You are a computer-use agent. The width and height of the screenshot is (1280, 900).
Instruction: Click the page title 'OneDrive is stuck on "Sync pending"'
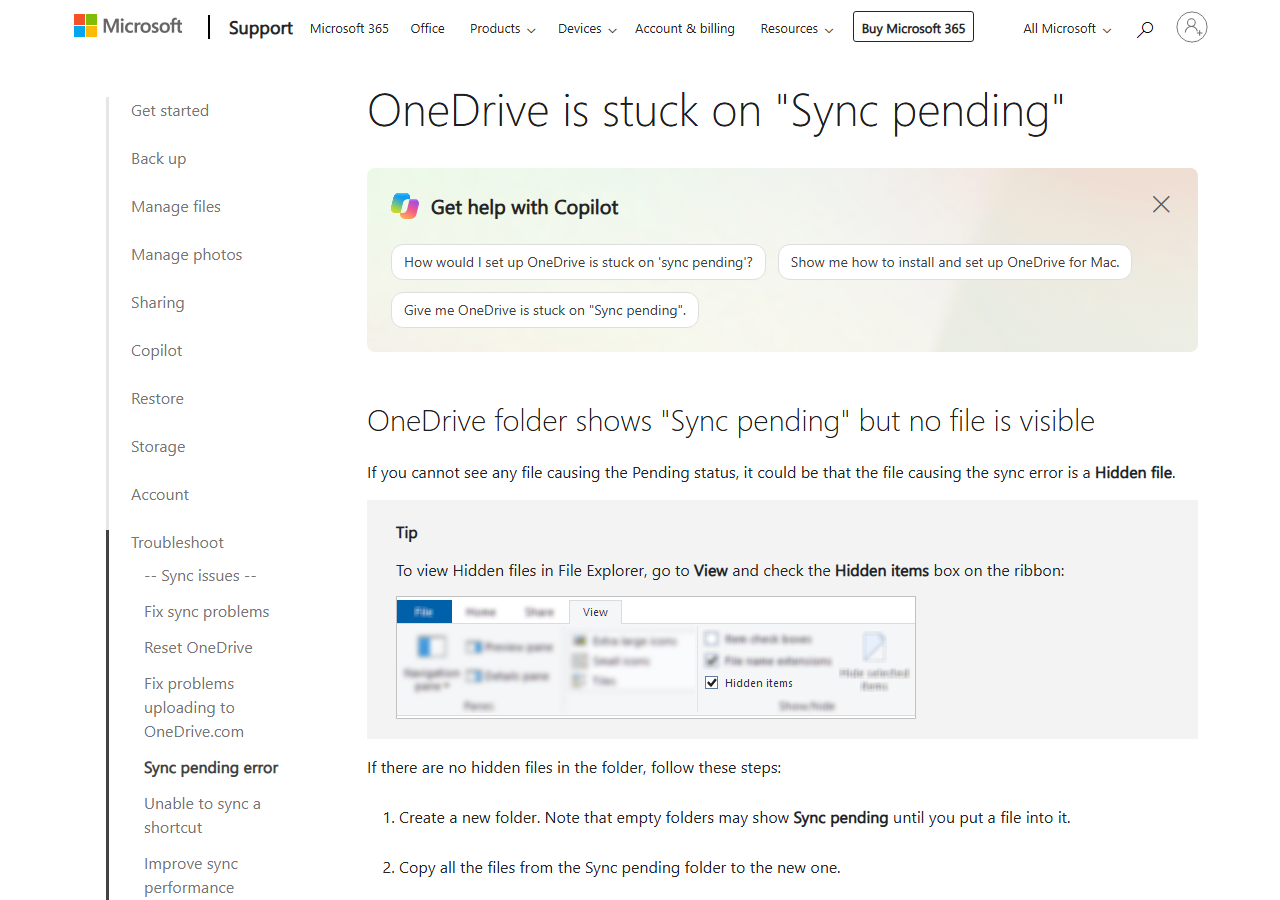pos(716,111)
